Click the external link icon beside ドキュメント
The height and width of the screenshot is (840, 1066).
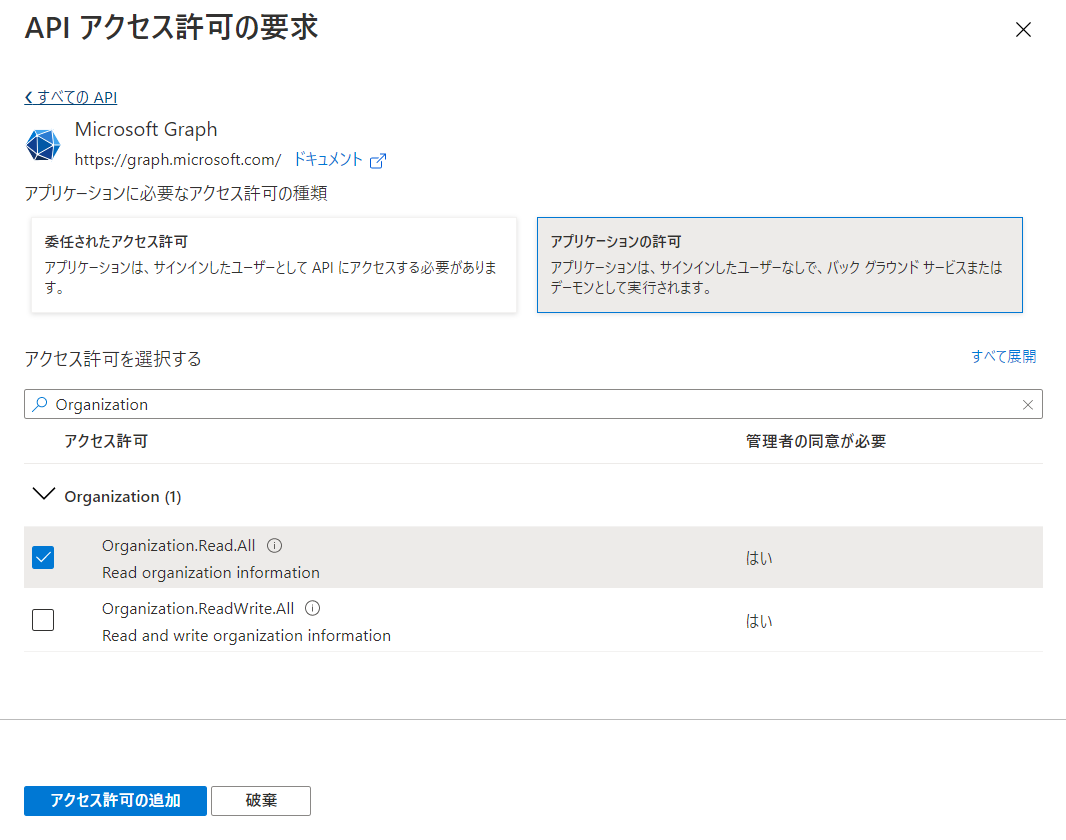[x=378, y=160]
